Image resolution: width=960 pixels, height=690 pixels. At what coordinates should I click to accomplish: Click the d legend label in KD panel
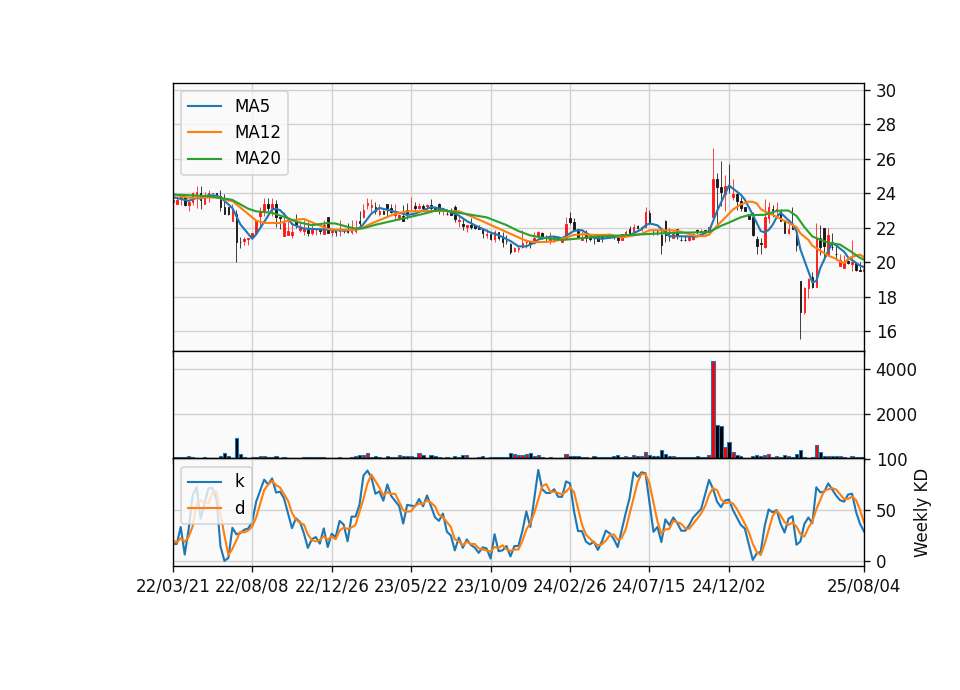[x=239, y=508]
